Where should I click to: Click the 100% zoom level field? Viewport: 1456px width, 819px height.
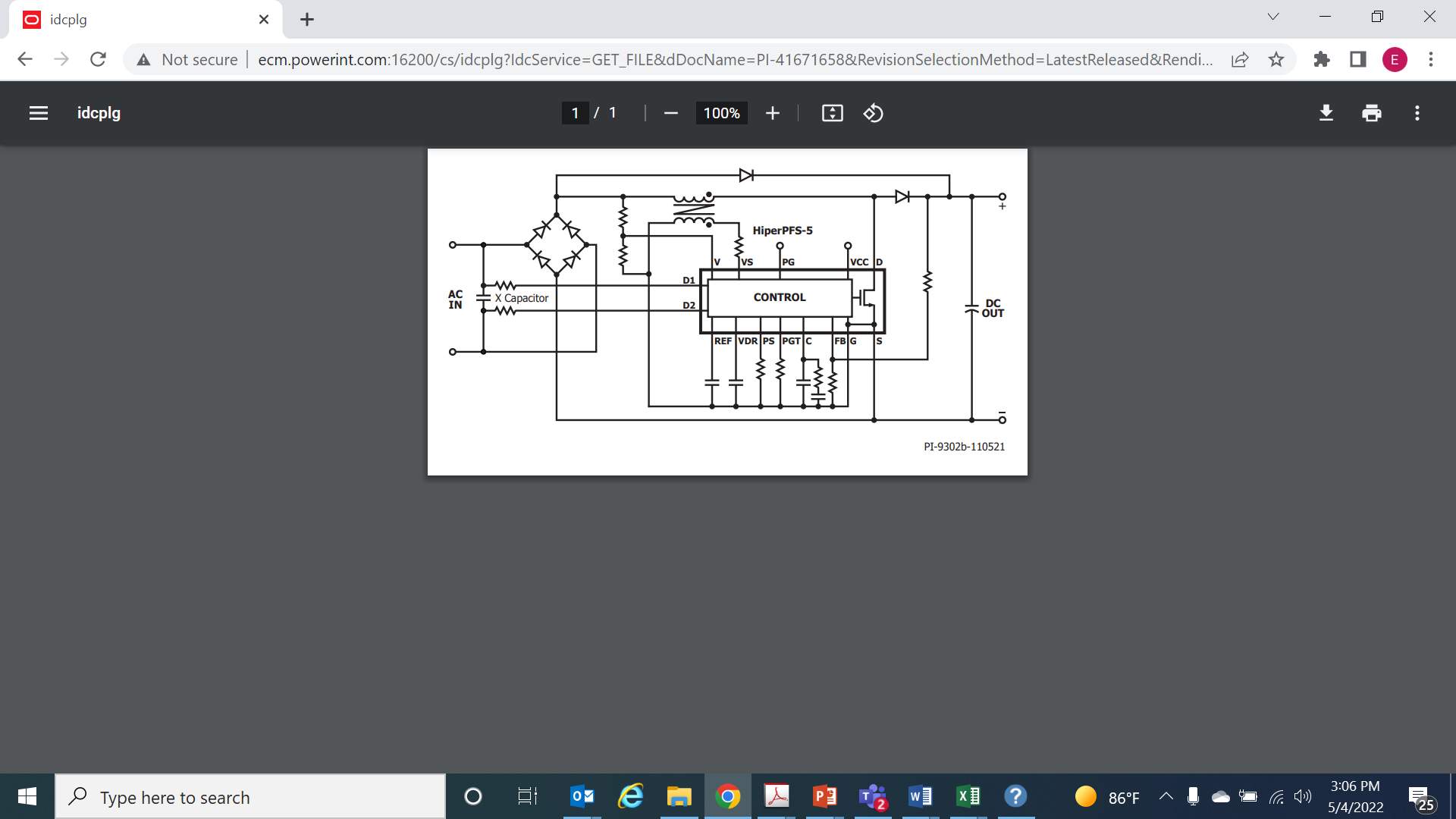point(721,113)
